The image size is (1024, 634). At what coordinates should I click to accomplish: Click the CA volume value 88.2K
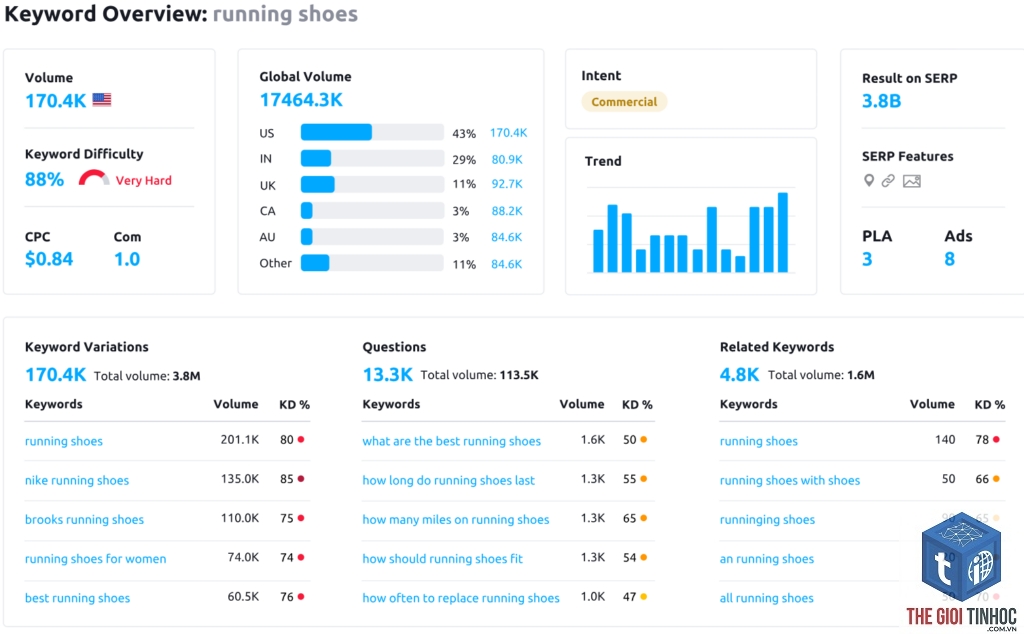(x=507, y=211)
